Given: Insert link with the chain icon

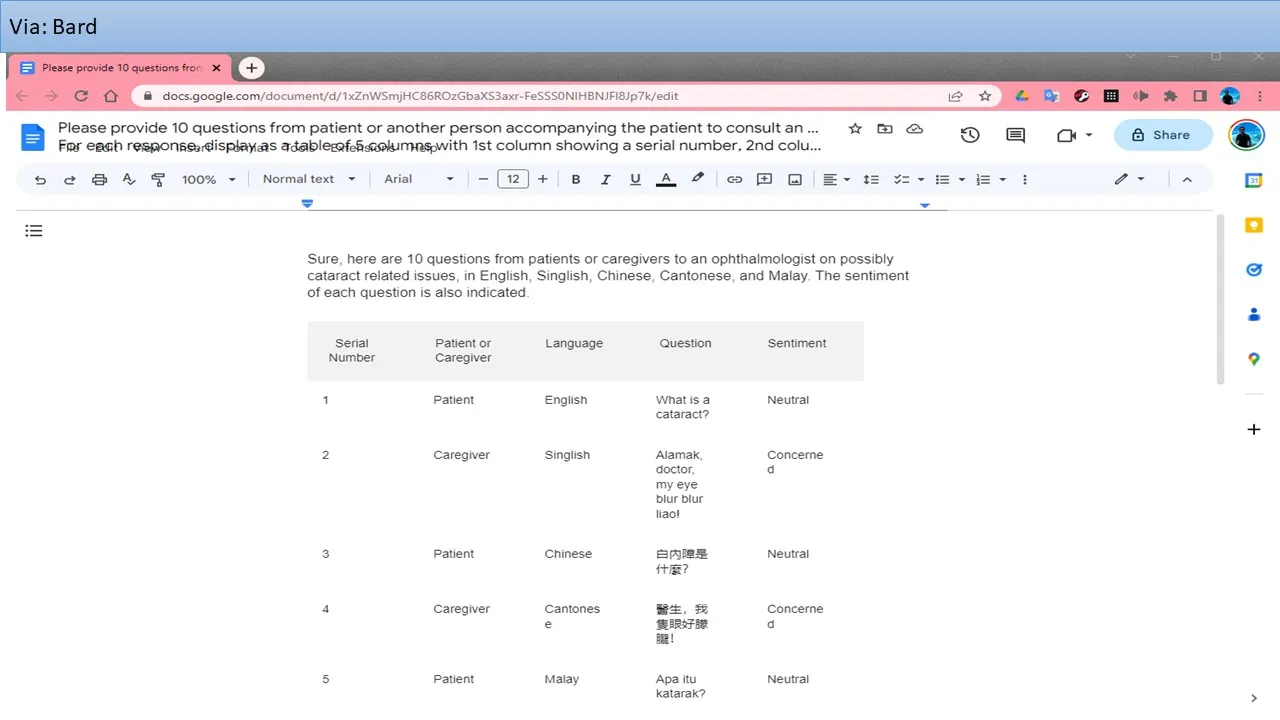Looking at the screenshot, I should (x=734, y=179).
